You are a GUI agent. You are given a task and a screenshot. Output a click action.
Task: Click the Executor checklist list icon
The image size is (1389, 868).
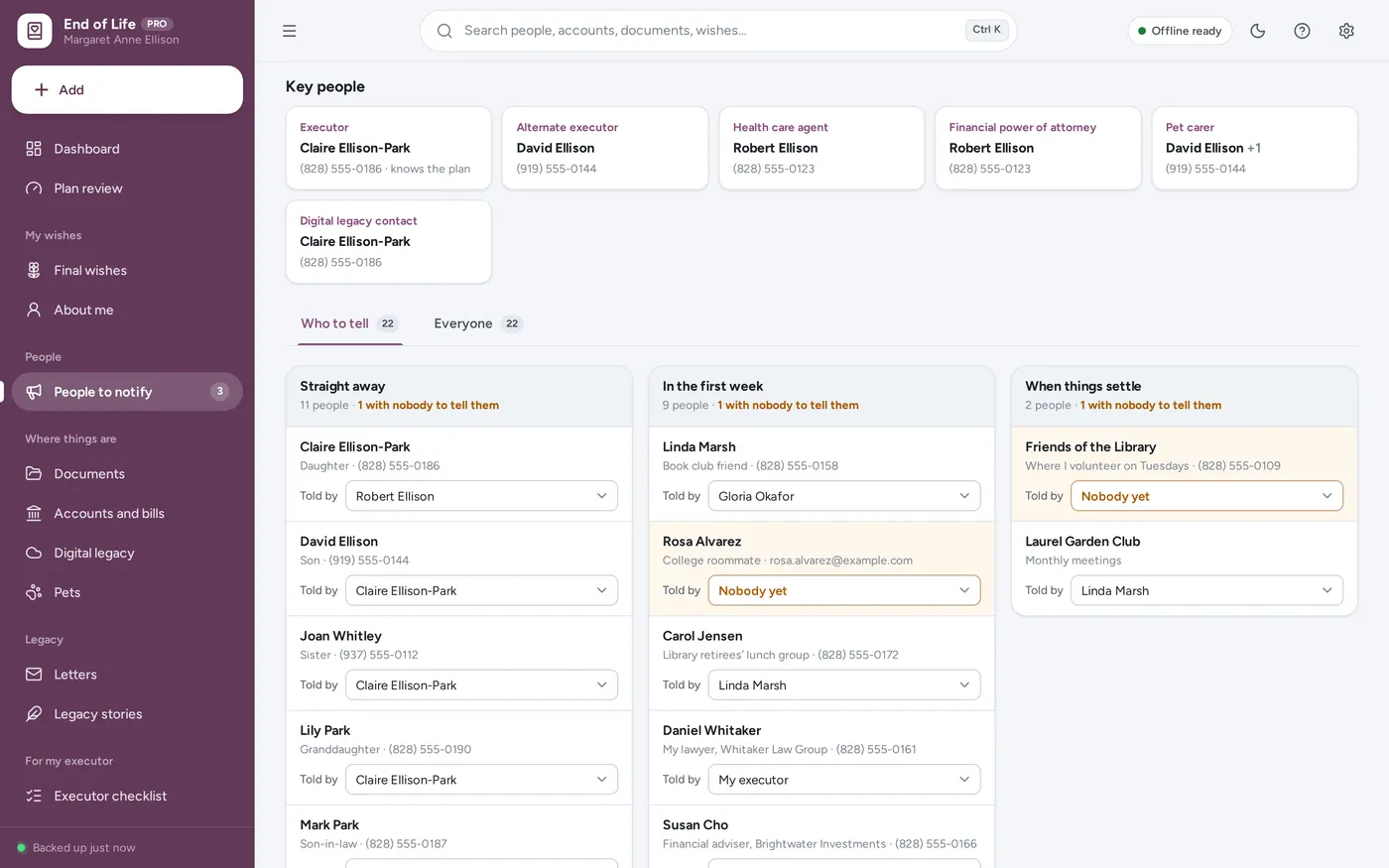[34, 796]
